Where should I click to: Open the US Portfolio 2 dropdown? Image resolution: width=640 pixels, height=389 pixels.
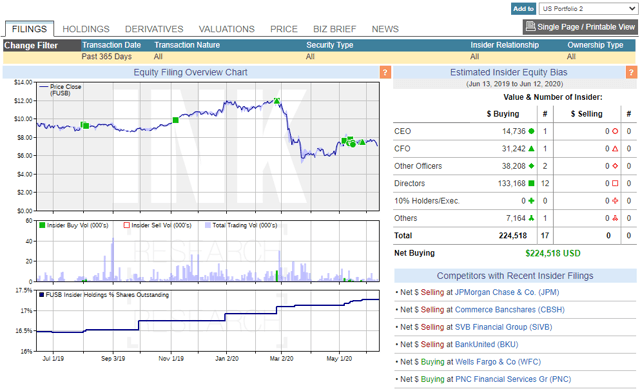coord(588,9)
